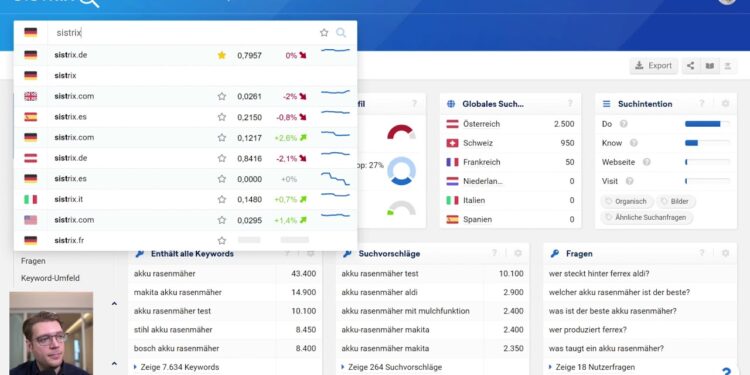750x375 pixels.
Task: Open help icon of Fragen card
Action: (x=702, y=254)
